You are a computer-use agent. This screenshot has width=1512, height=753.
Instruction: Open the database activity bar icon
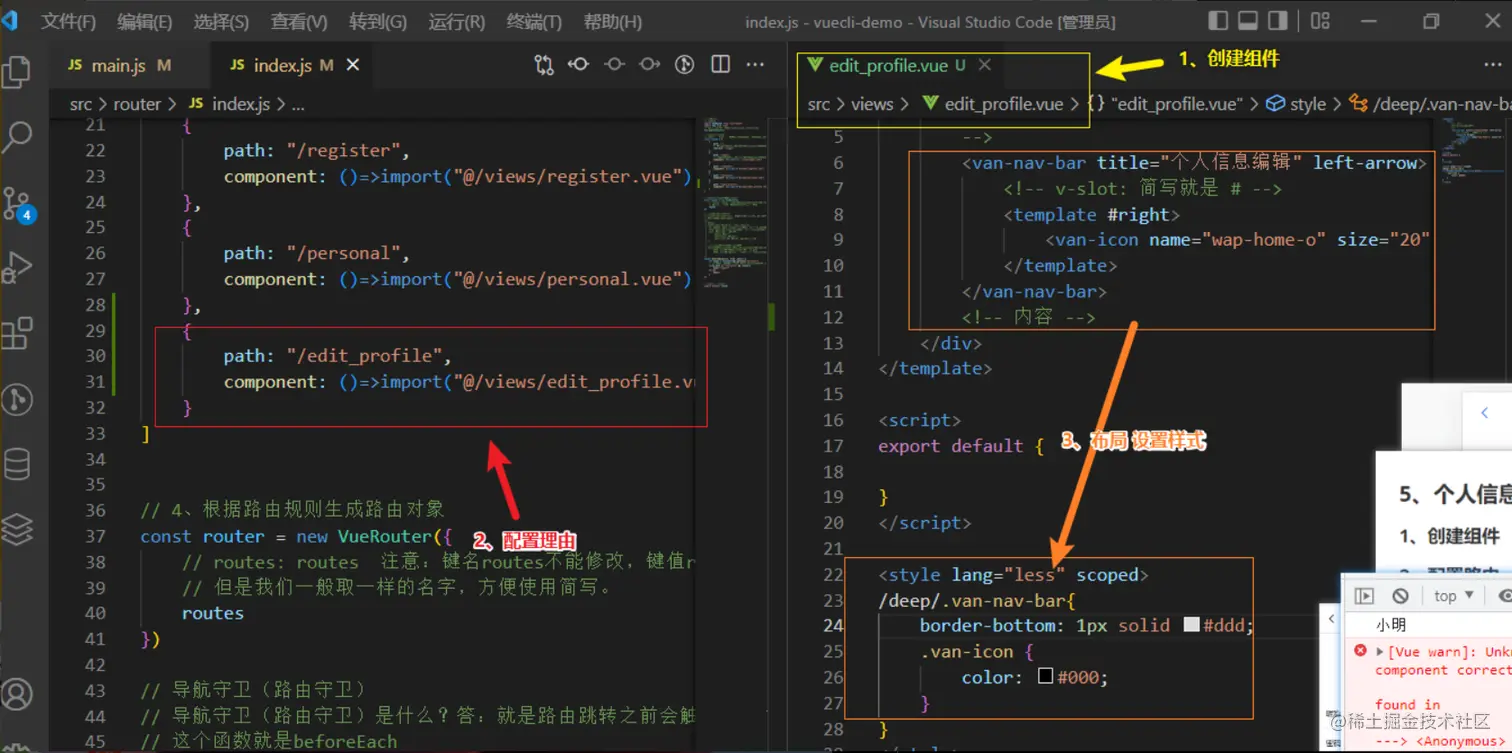click(17, 464)
